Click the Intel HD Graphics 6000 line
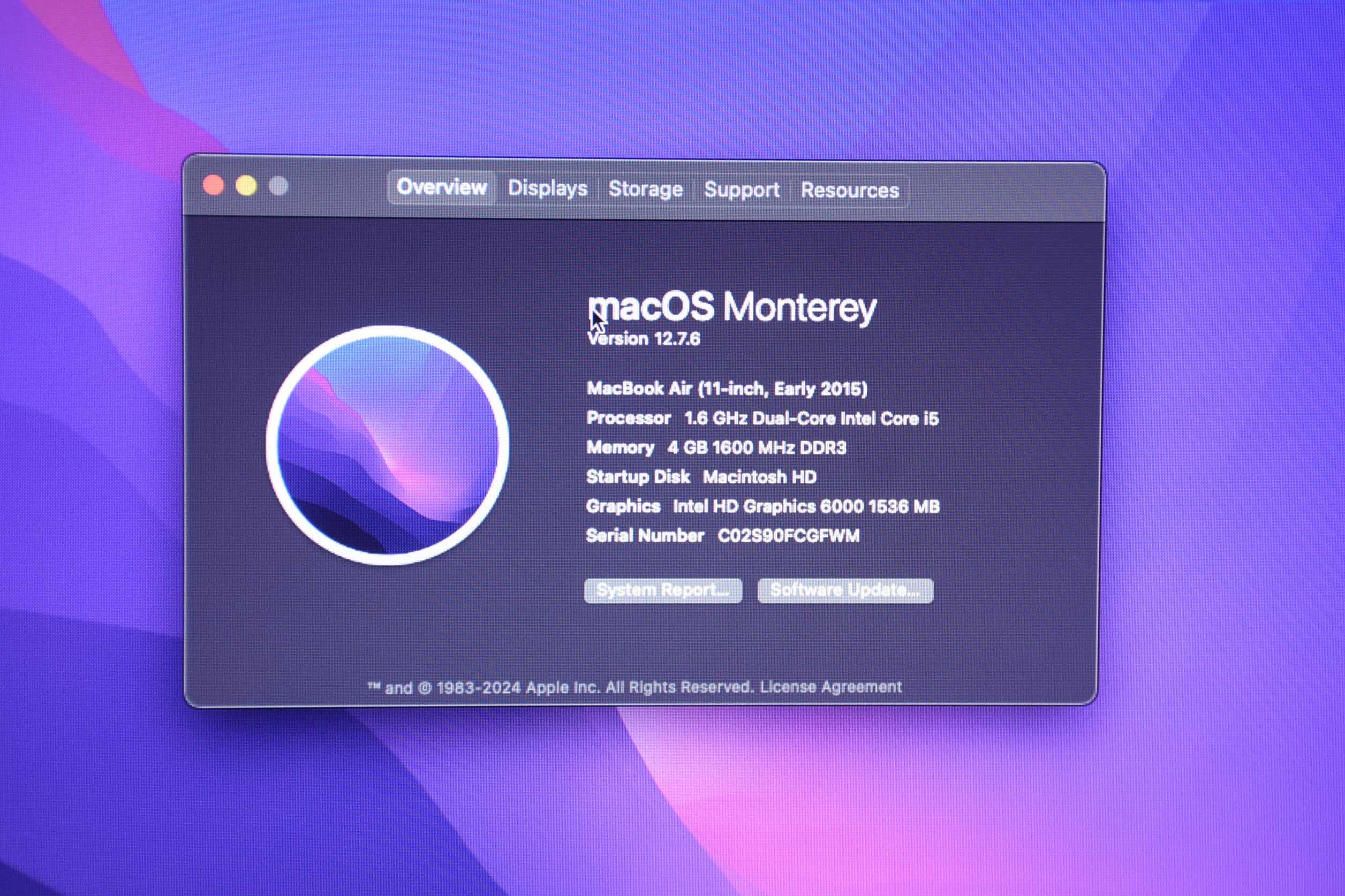Image resolution: width=1345 pixels, height=896 pixels. [762, 506]
